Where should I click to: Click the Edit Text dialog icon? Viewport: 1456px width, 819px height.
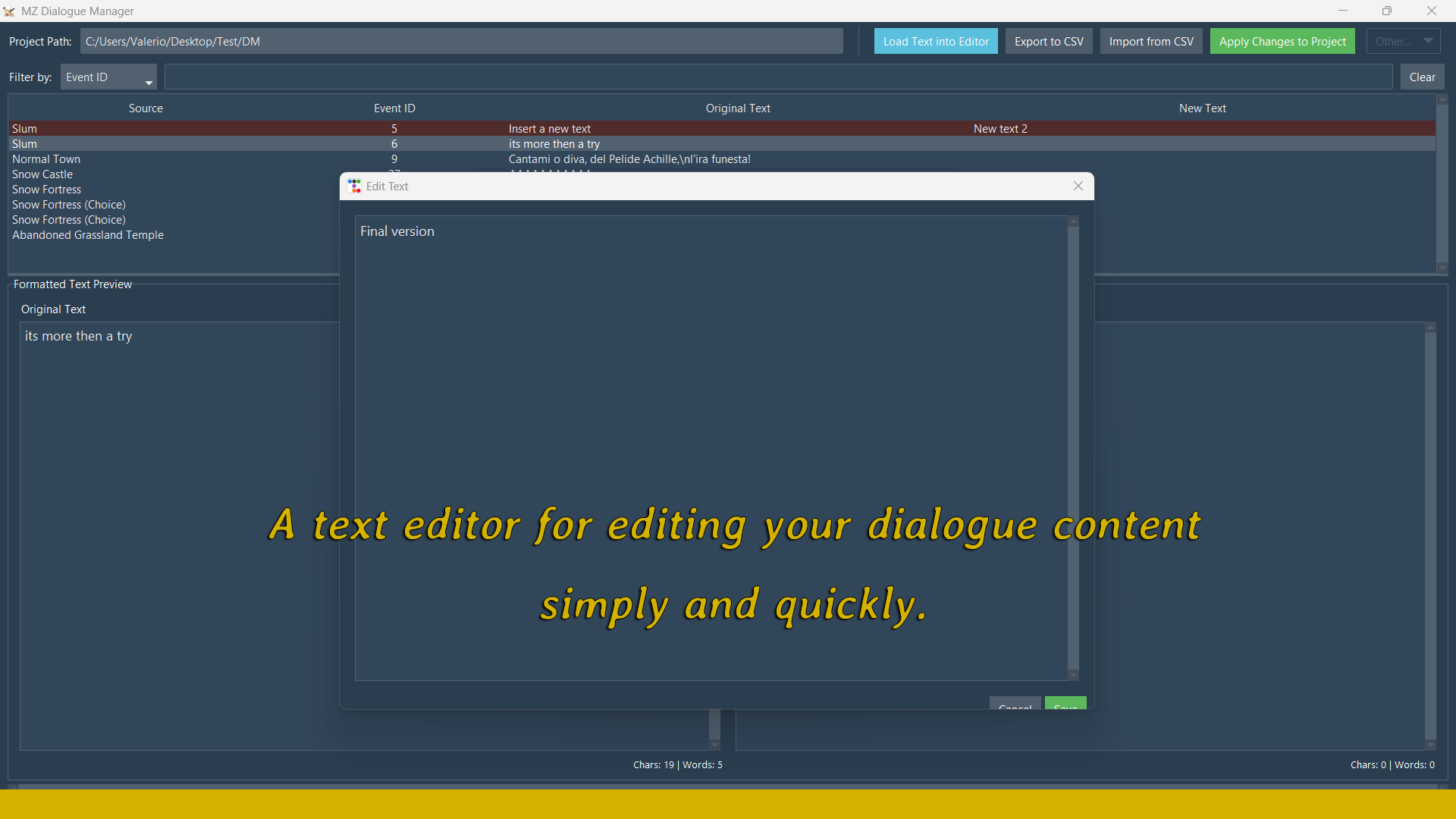tap(354, 186)
